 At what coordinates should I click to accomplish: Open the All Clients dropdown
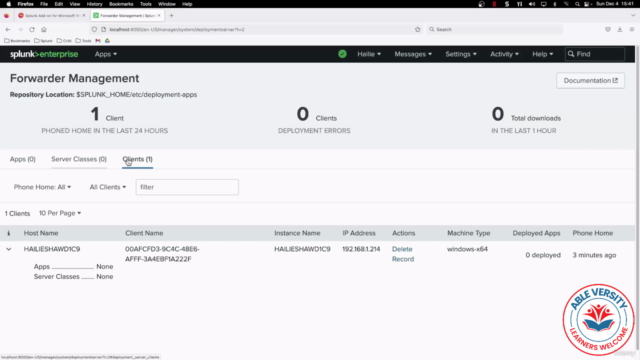tap(108, 187)
